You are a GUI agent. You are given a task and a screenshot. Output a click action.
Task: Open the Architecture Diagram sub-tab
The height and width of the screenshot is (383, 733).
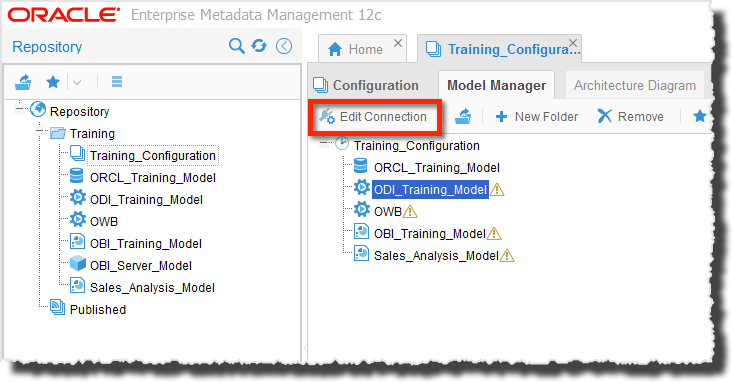coord(635,85)
